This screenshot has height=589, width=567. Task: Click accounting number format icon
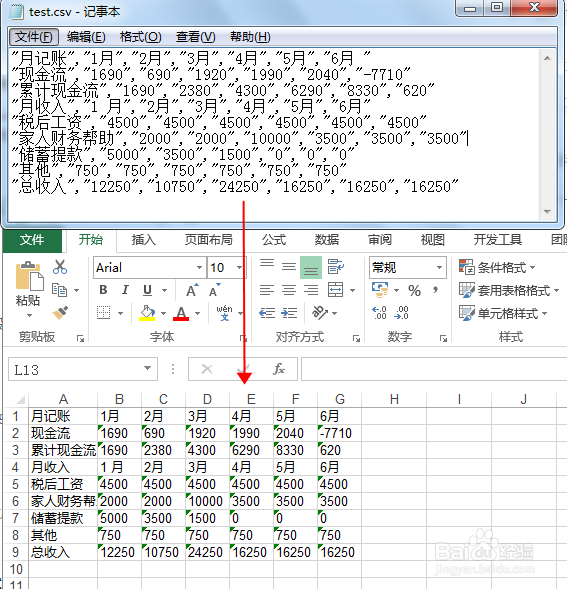pos(380,290)
